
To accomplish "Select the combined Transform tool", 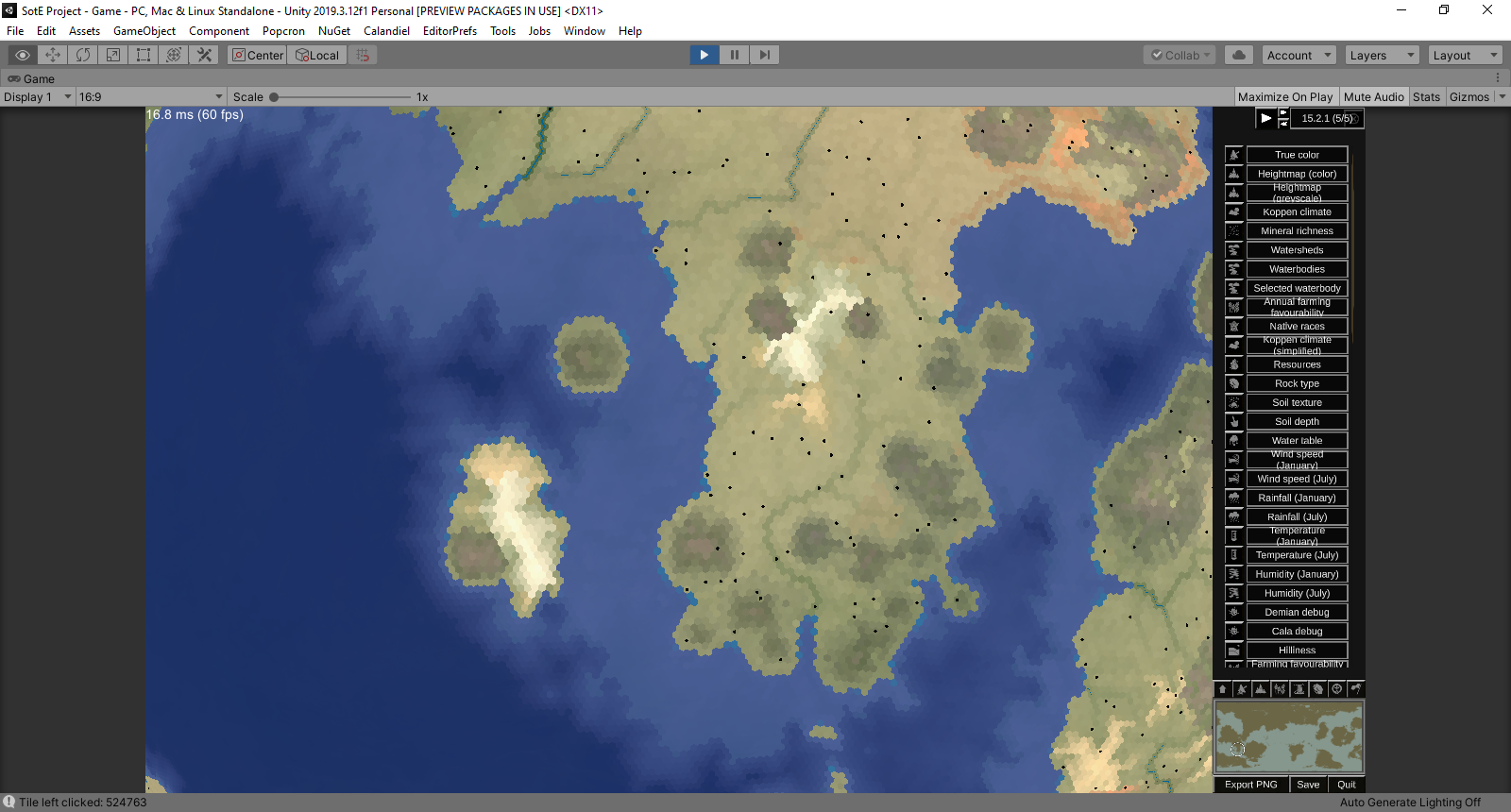I will pyautogui.click(x=174, y=55).
